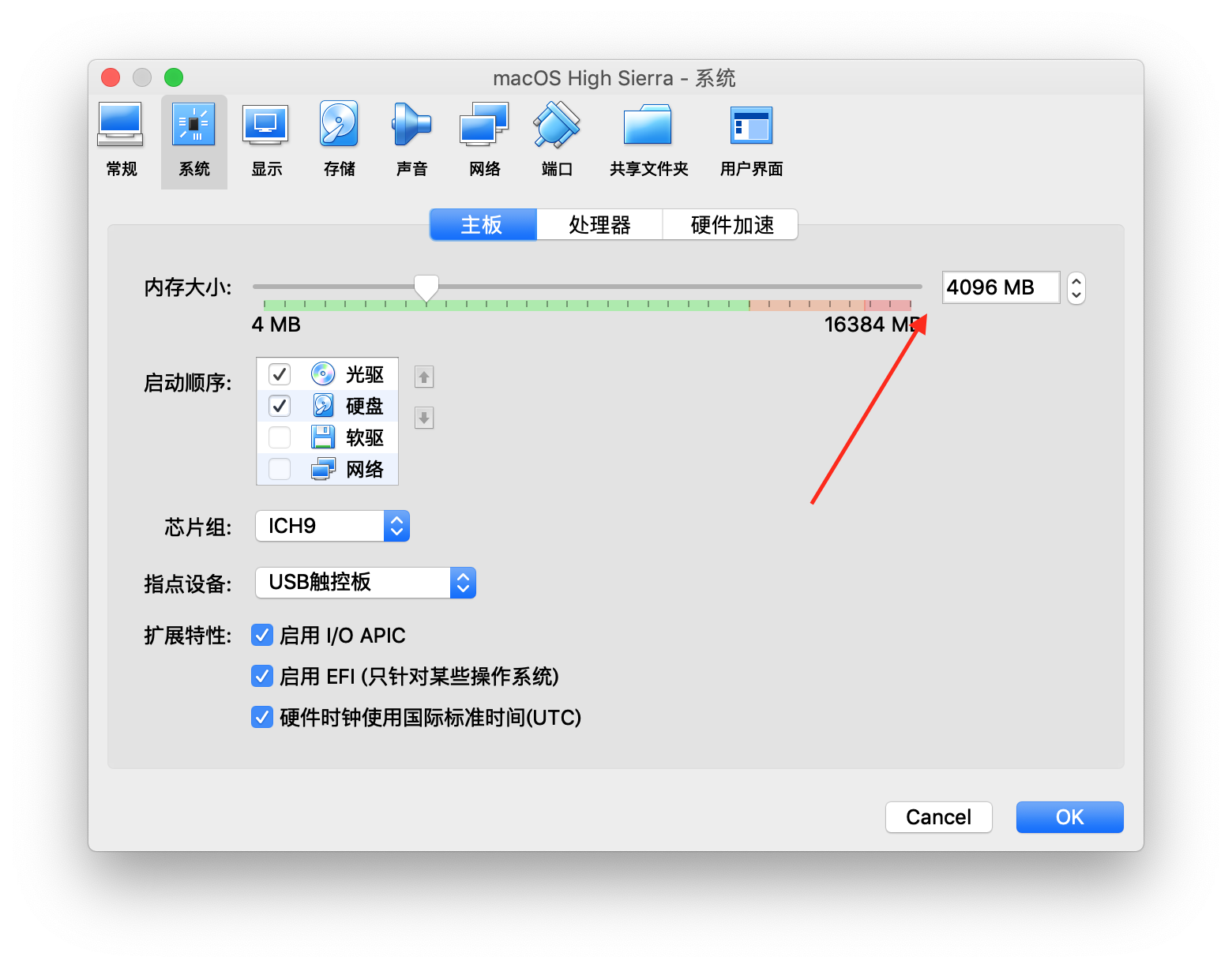
Task: Click the 用户界面 user interface icon
Action: click(x=751, y=126)
